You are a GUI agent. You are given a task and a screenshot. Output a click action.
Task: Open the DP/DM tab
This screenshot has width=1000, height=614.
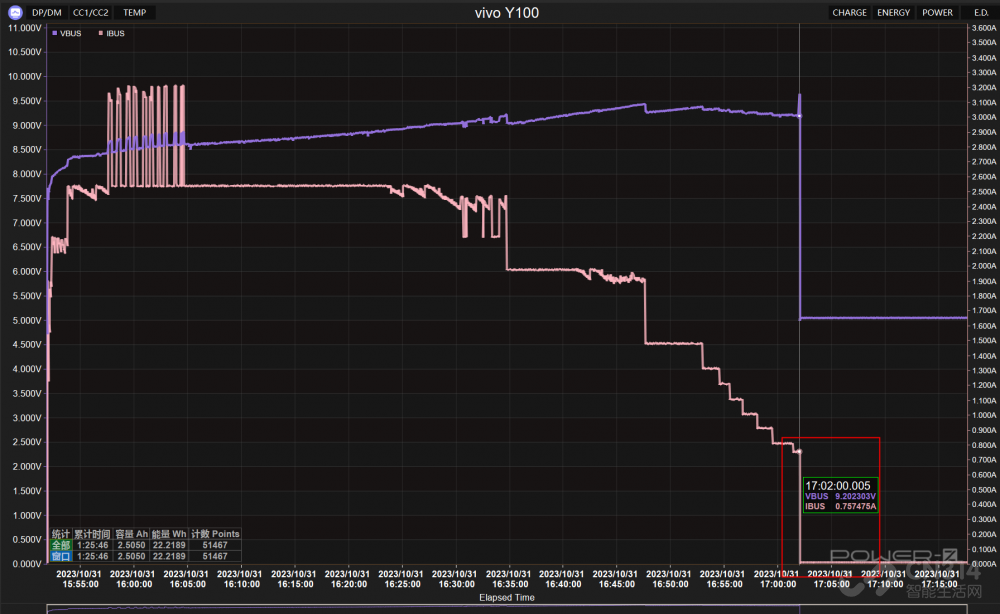(47, 12)
